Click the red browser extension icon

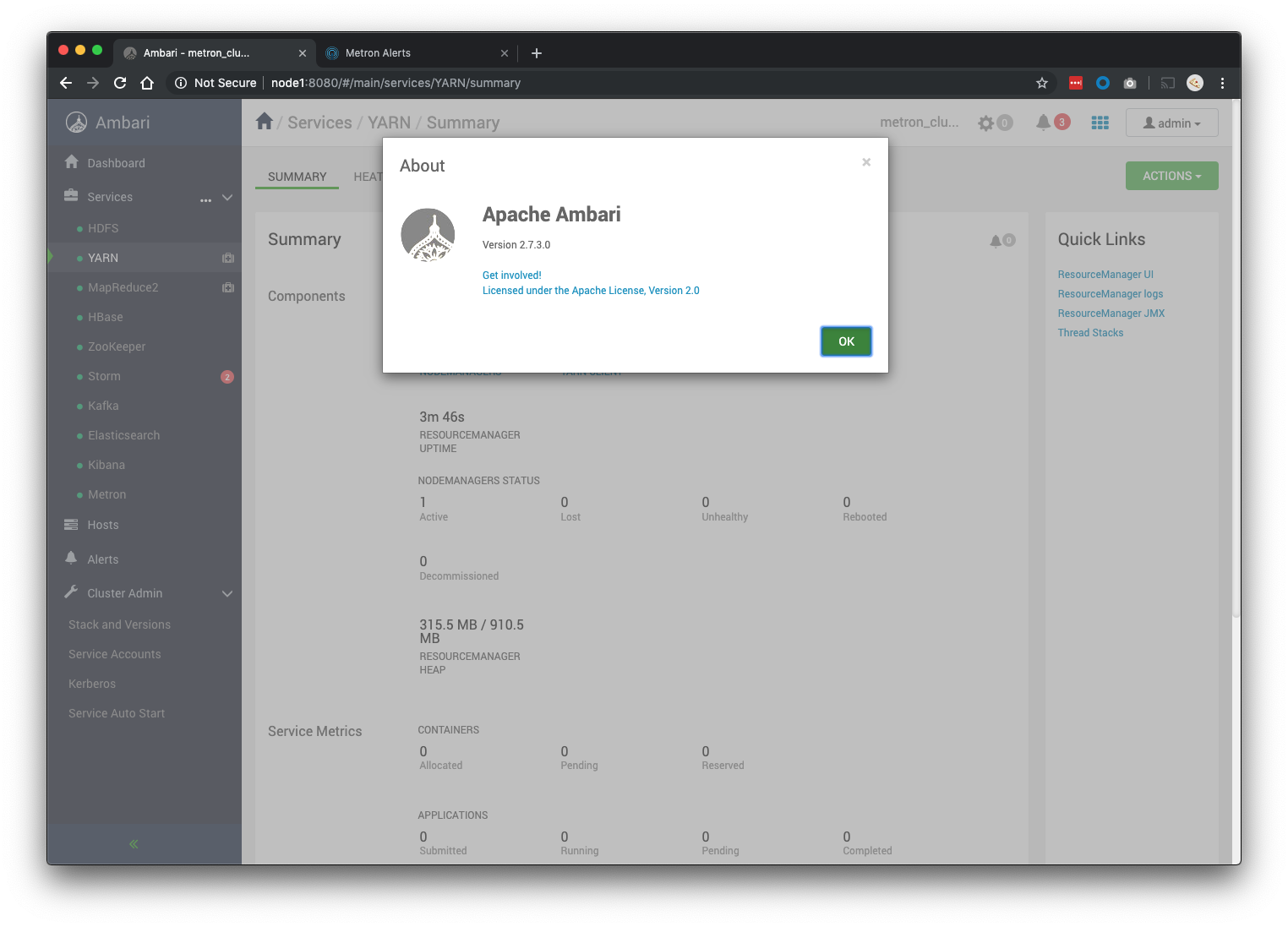tap(1076, 83)
